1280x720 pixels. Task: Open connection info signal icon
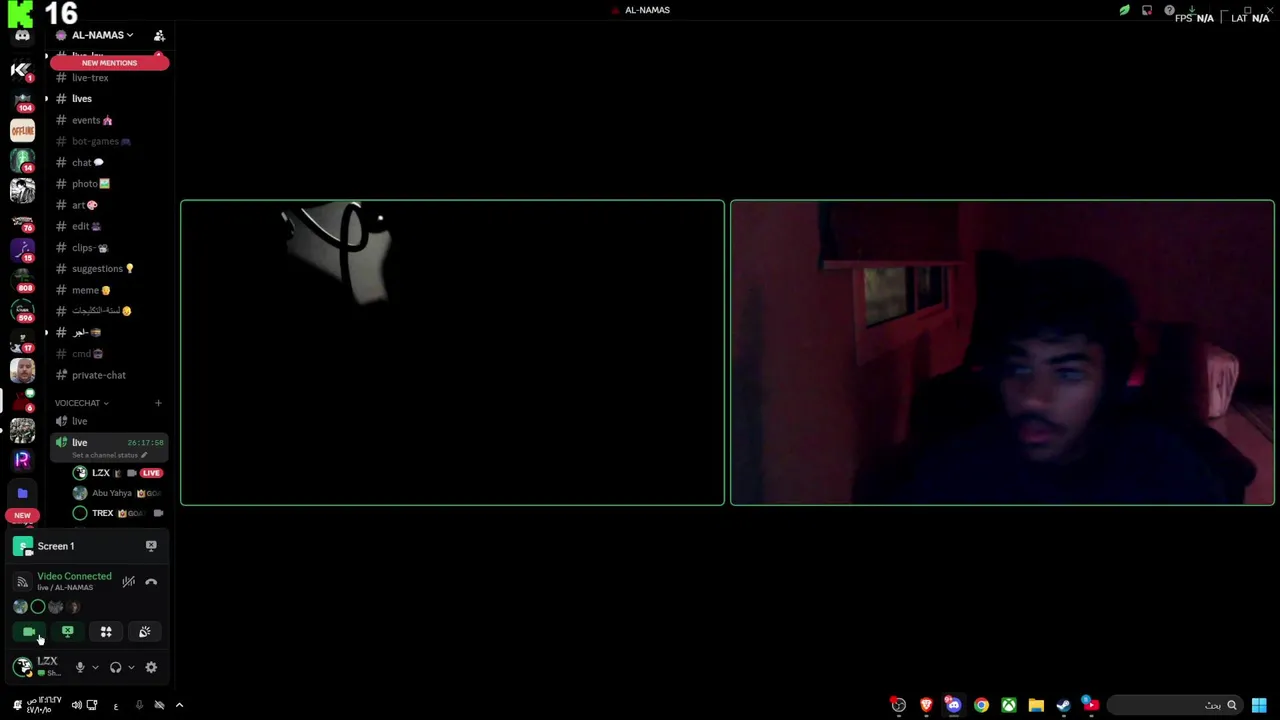[22, 582]
